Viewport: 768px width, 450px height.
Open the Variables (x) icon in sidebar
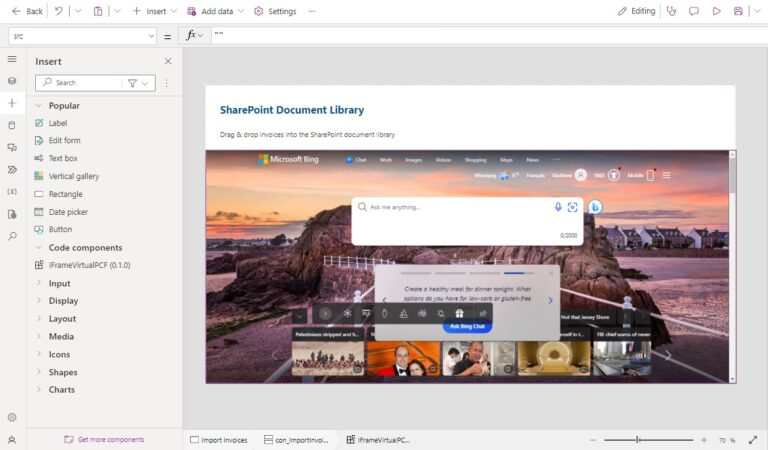click(12, 191)
